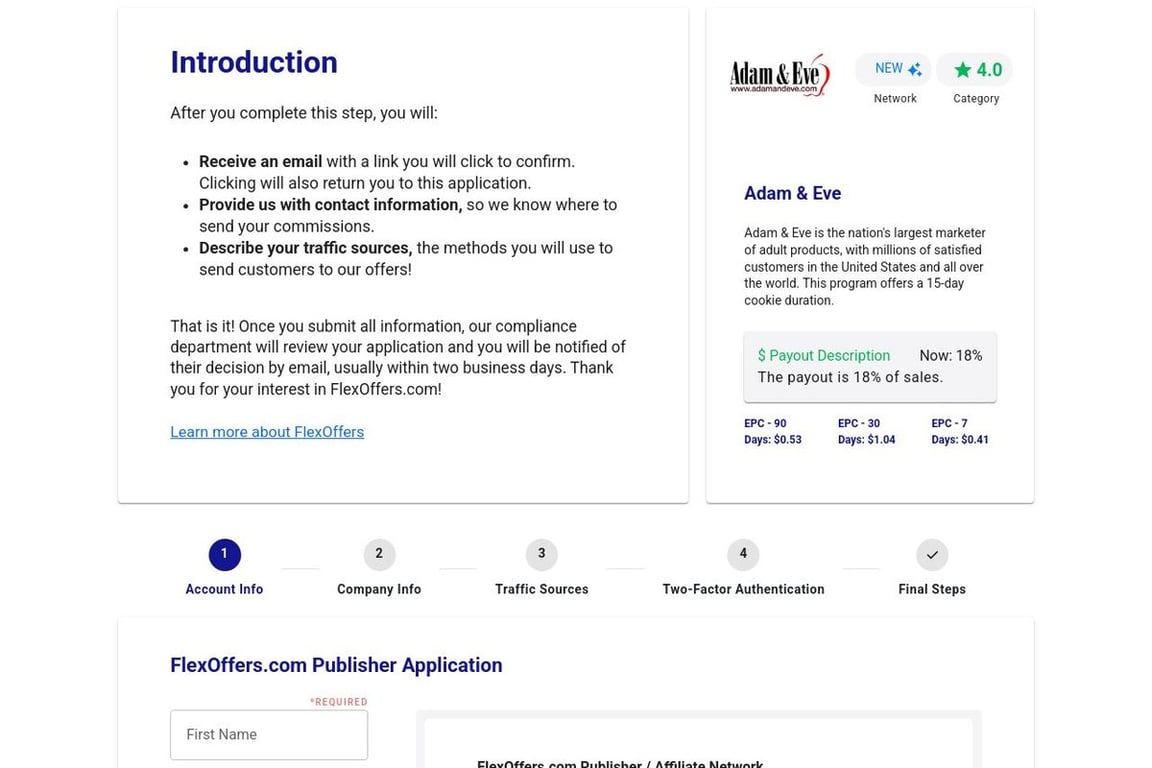The image size is (1152, 768).
Task: Focus the First Name input field
Action: pos(269,734)
